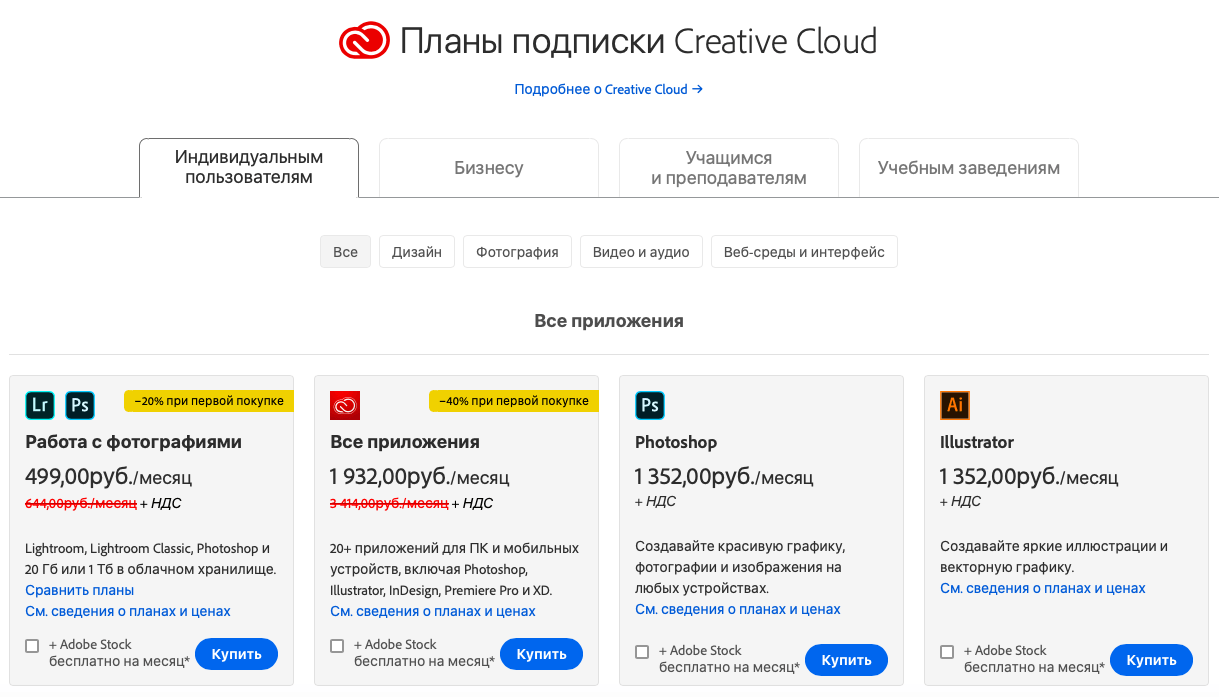This screenshot has width=1219, height=697.
Task: Tick Adobe Stock checkbox on Photoshop card
Action: 642,652
